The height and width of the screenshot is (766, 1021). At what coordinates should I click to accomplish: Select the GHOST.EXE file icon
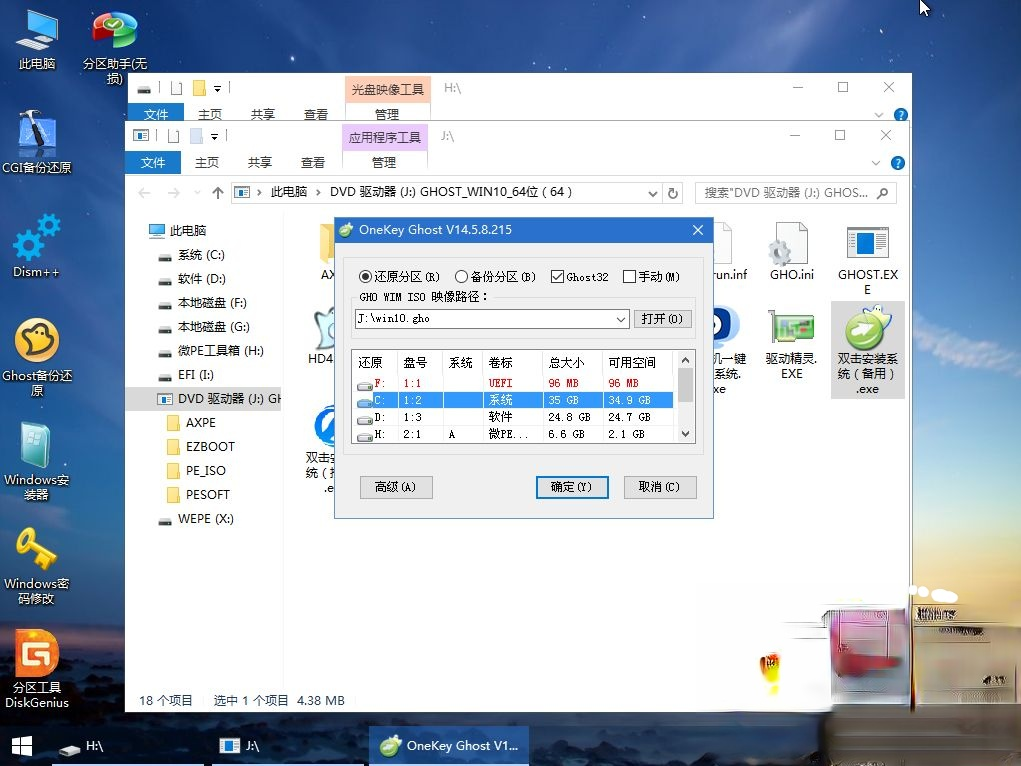click(x=867, y=259)
